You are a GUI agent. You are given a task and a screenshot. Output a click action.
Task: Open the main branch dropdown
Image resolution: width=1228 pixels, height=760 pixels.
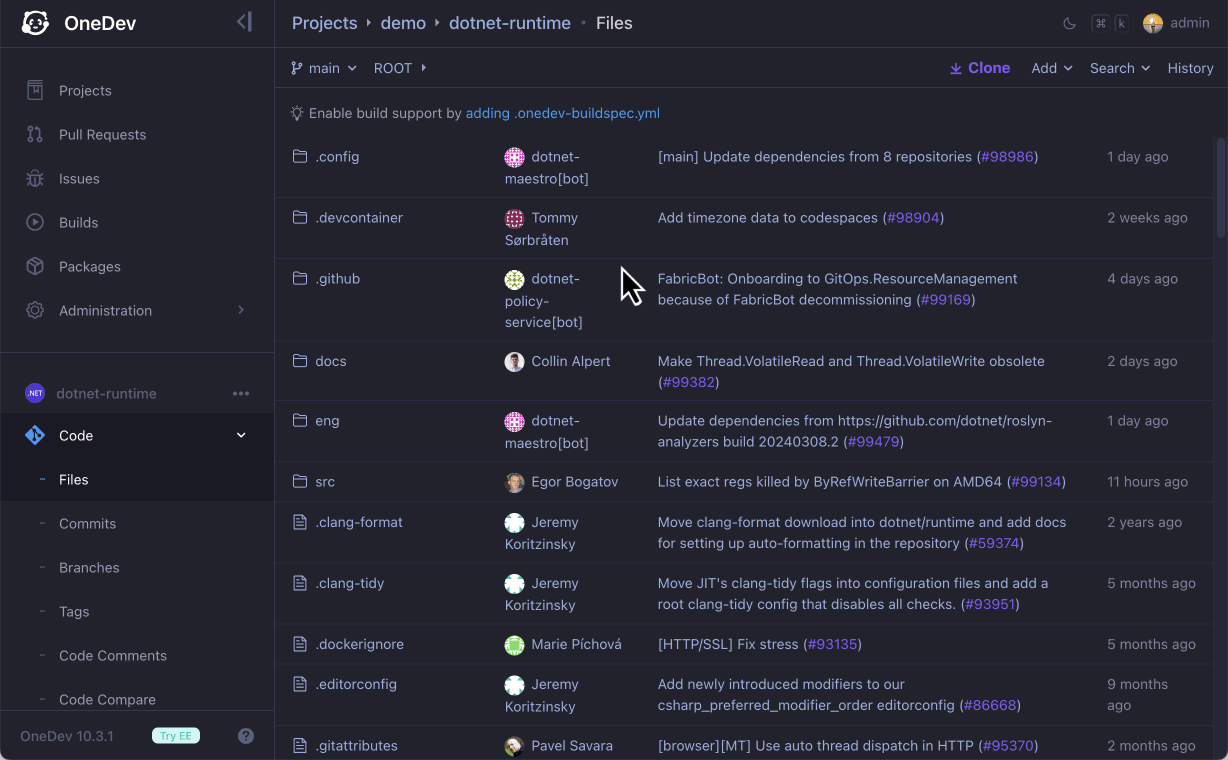click(322, 67)
